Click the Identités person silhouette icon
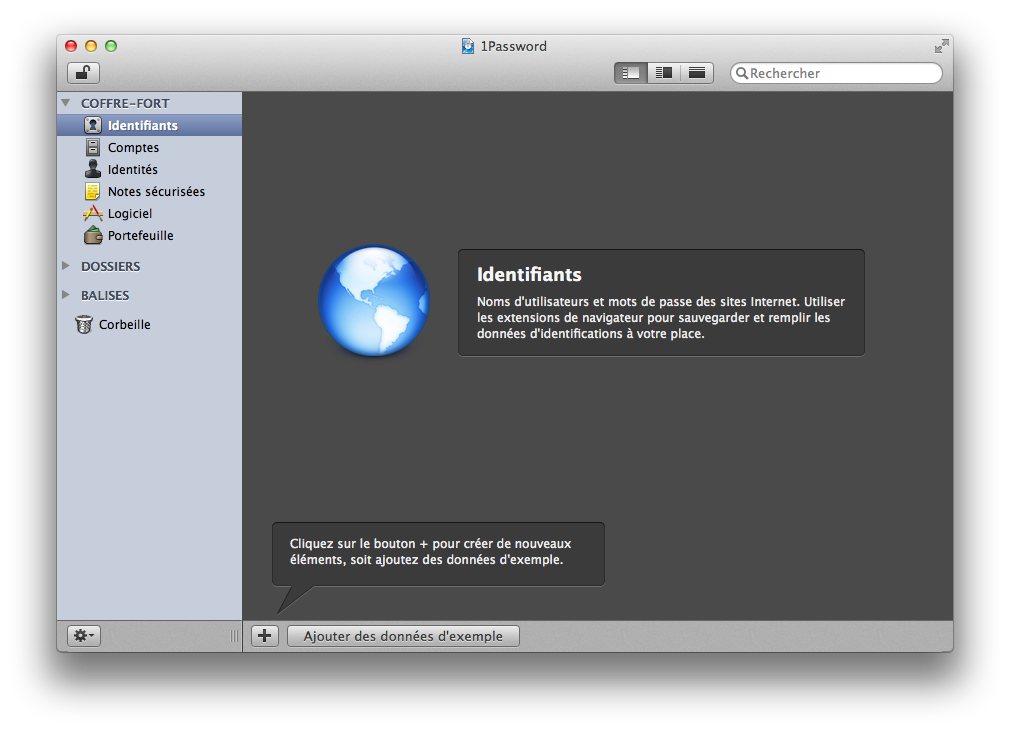Screen dimensions: 1010x731 click(x=93, y=169)
